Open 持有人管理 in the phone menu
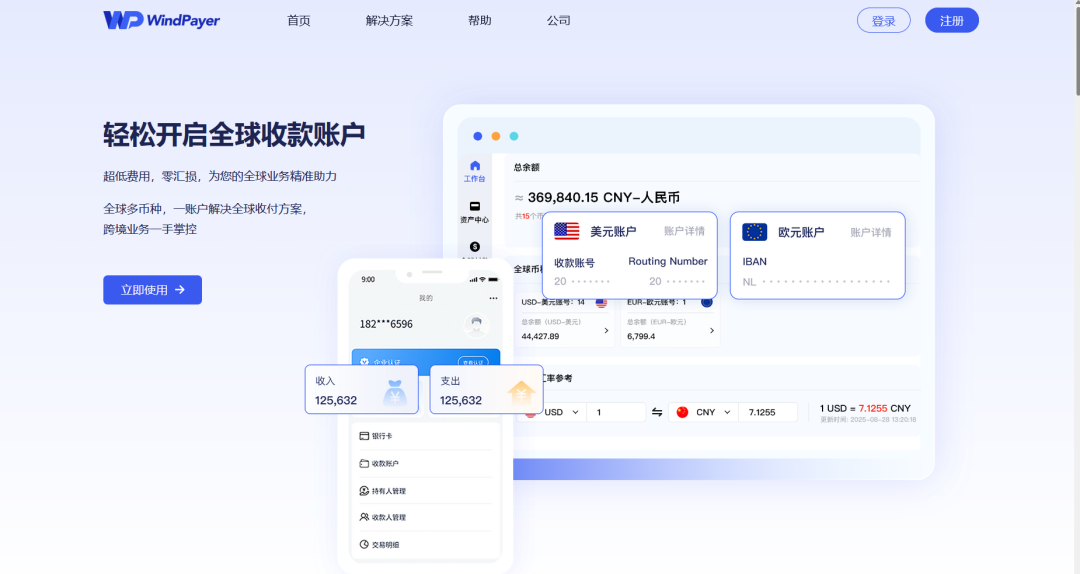The height and width of the screenshot is (574, 1080). 425,491
